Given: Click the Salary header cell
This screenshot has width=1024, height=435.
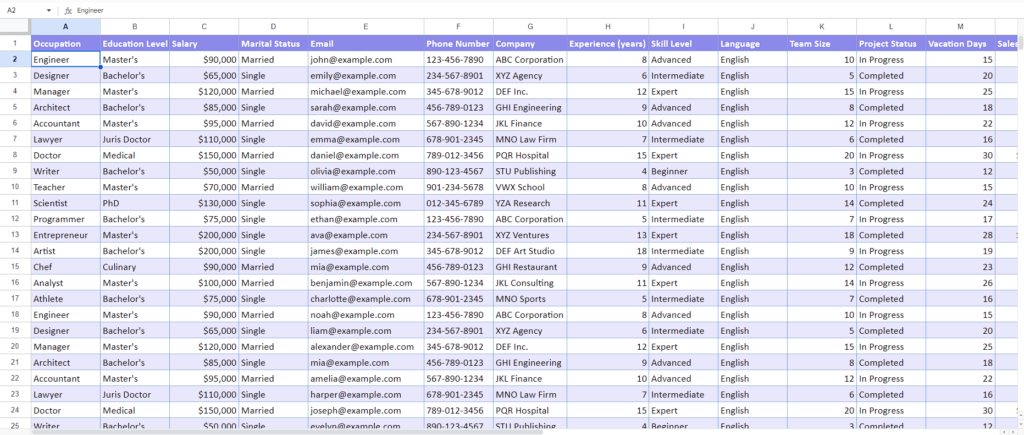Looking at the screenshot, I should click(x=204, y=44).
